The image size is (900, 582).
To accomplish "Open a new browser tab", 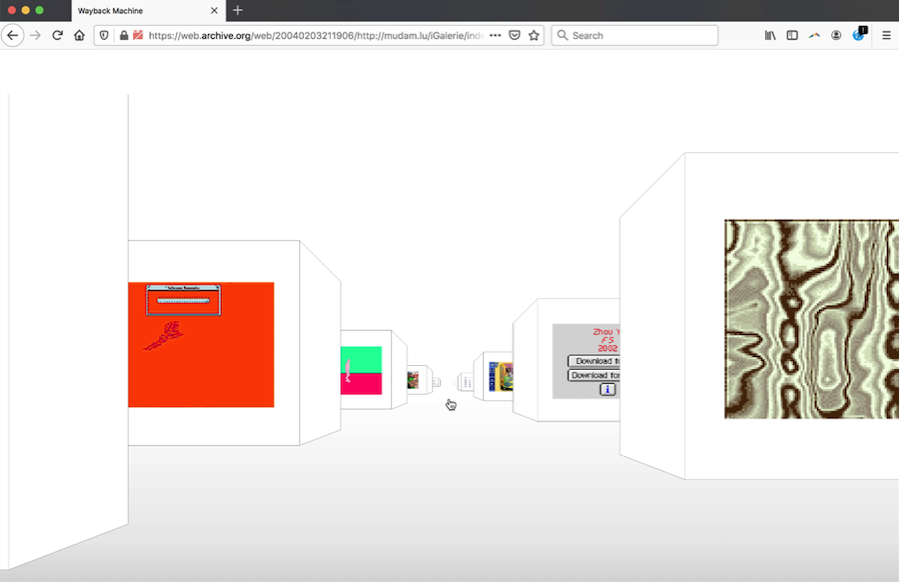I will (238, 10).
